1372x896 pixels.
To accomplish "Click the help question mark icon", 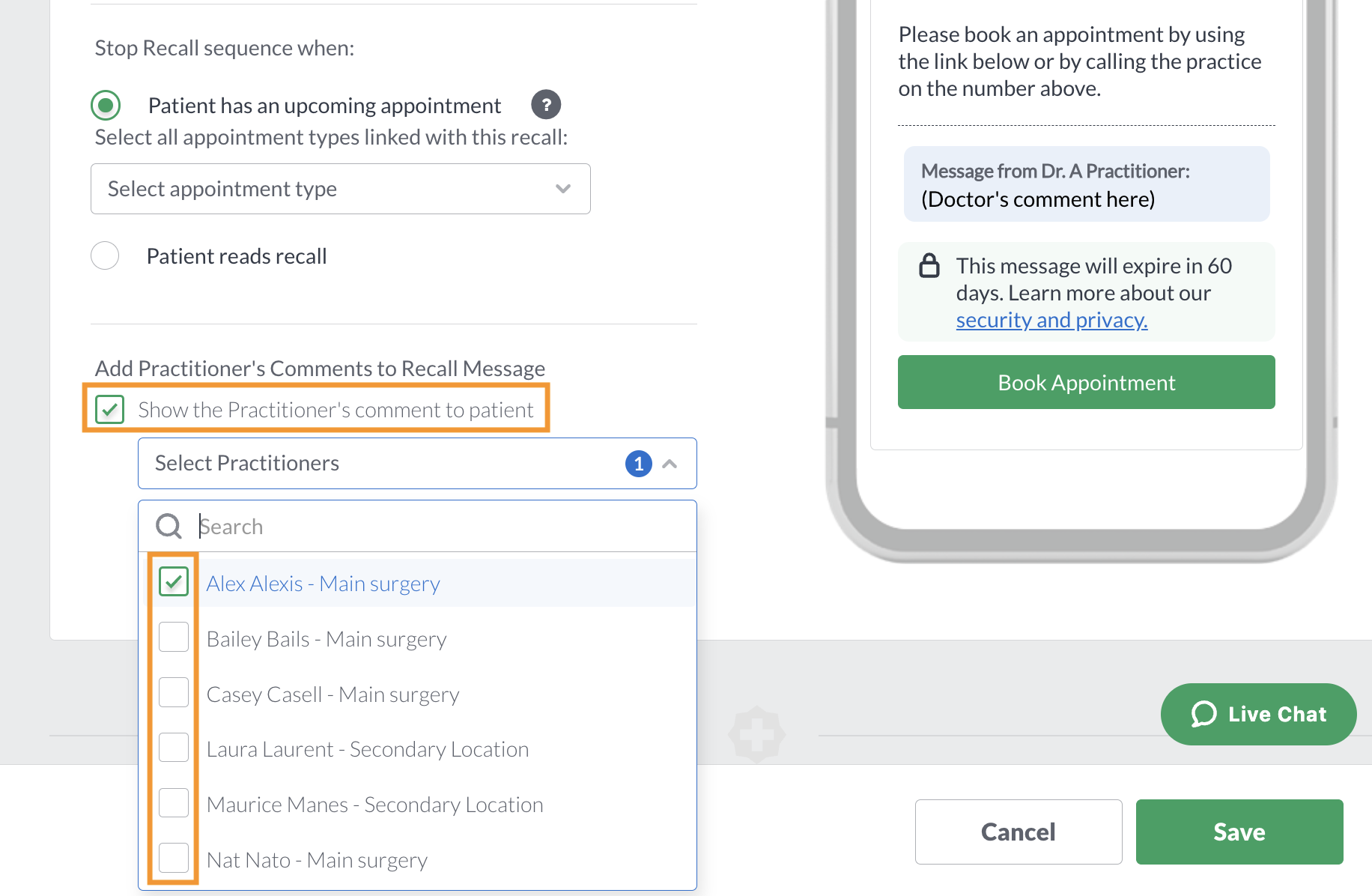I will click(546, 105).
